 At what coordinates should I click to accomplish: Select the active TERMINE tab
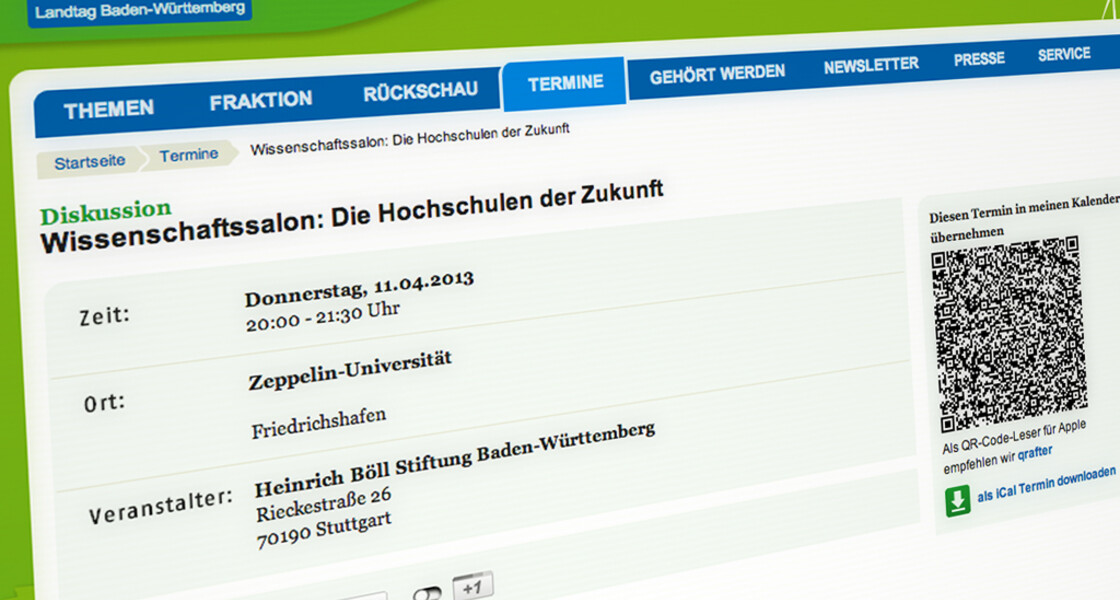pyautogui.click(x=565, y=83)
